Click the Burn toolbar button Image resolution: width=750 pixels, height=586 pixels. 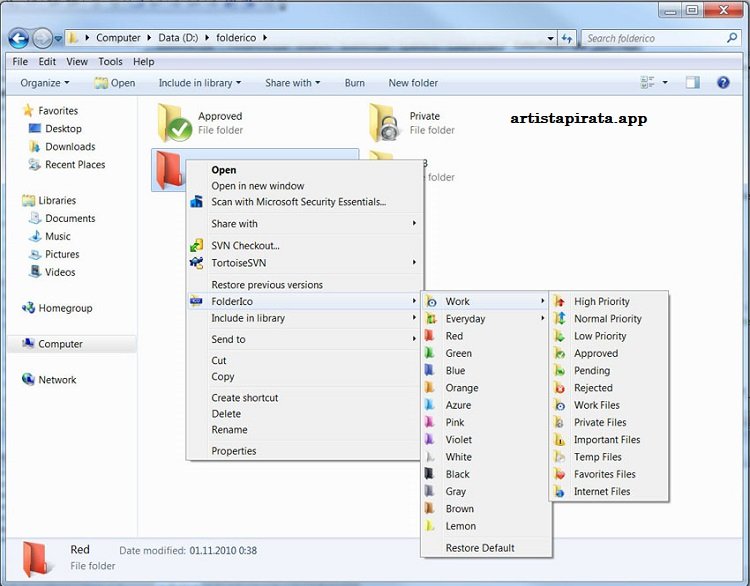click(x=354, y=83)
